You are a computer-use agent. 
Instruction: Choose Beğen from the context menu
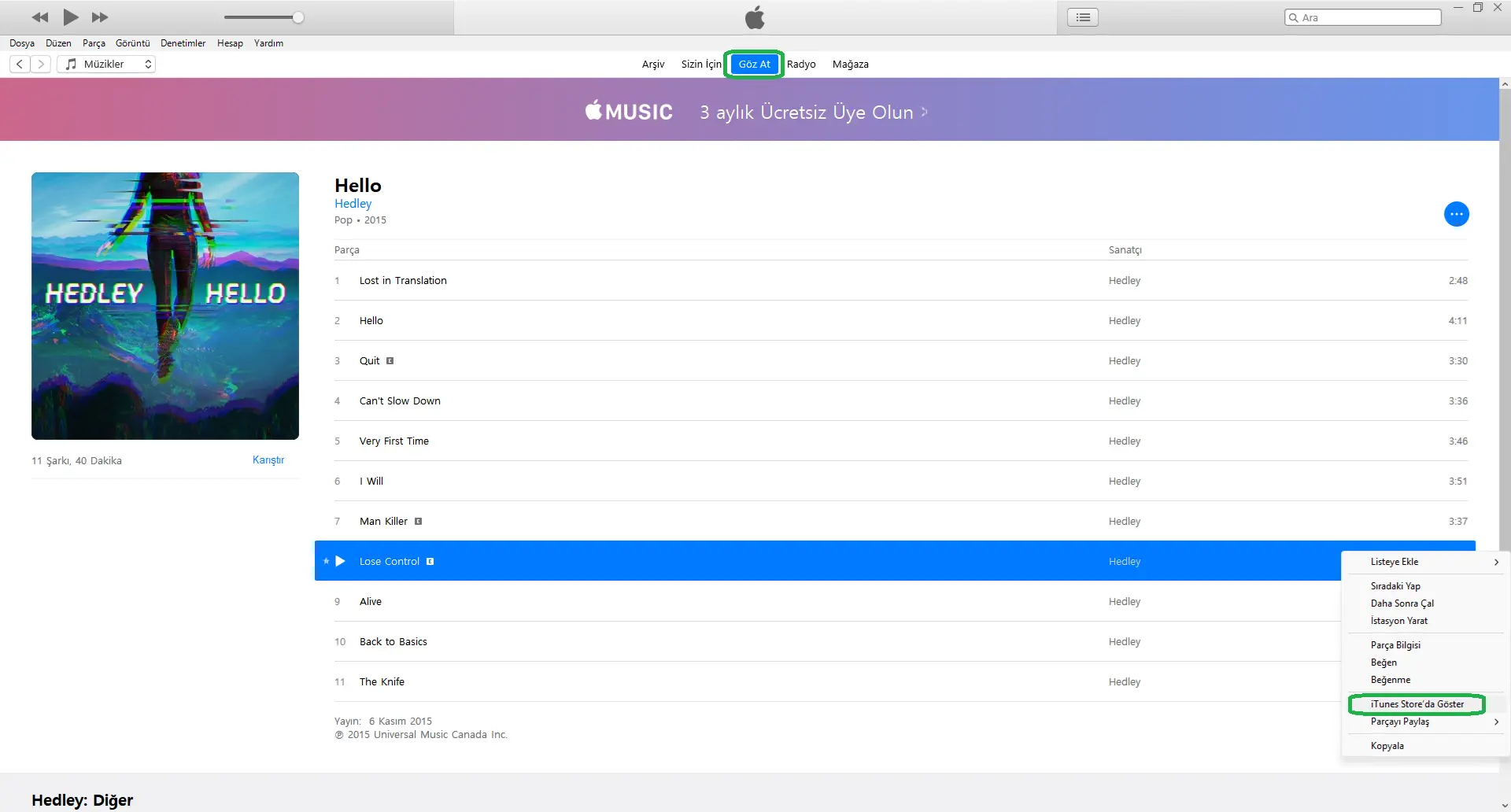click(1424, 663)
